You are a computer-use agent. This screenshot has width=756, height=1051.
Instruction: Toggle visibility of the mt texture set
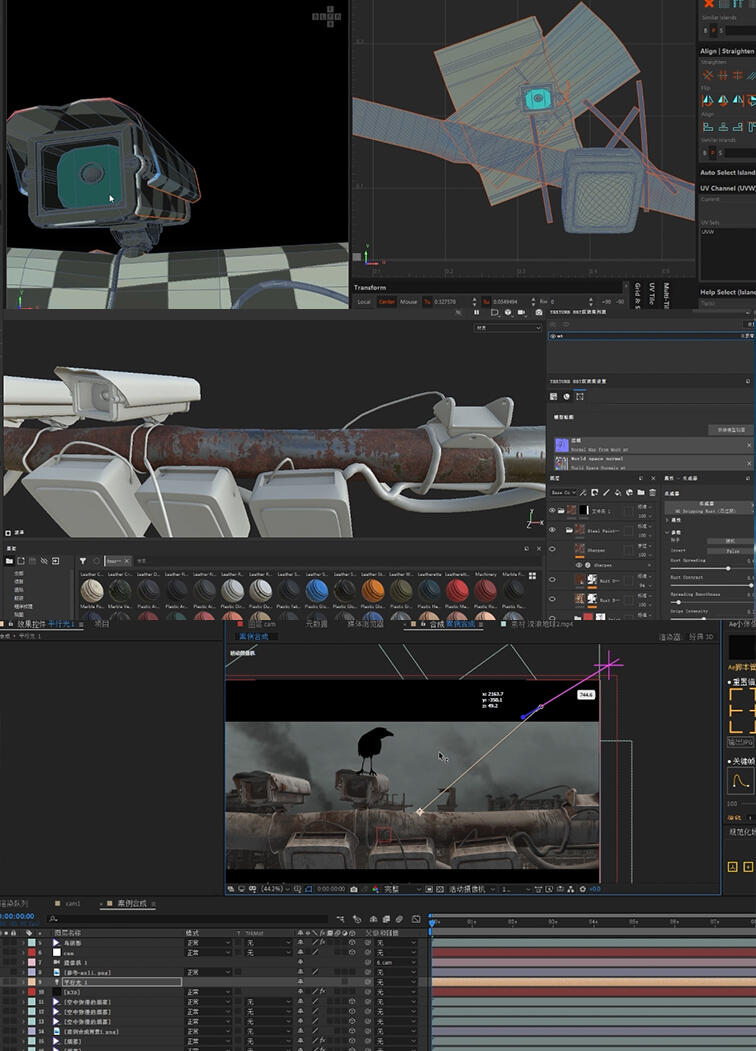click(x=553, y=336)
